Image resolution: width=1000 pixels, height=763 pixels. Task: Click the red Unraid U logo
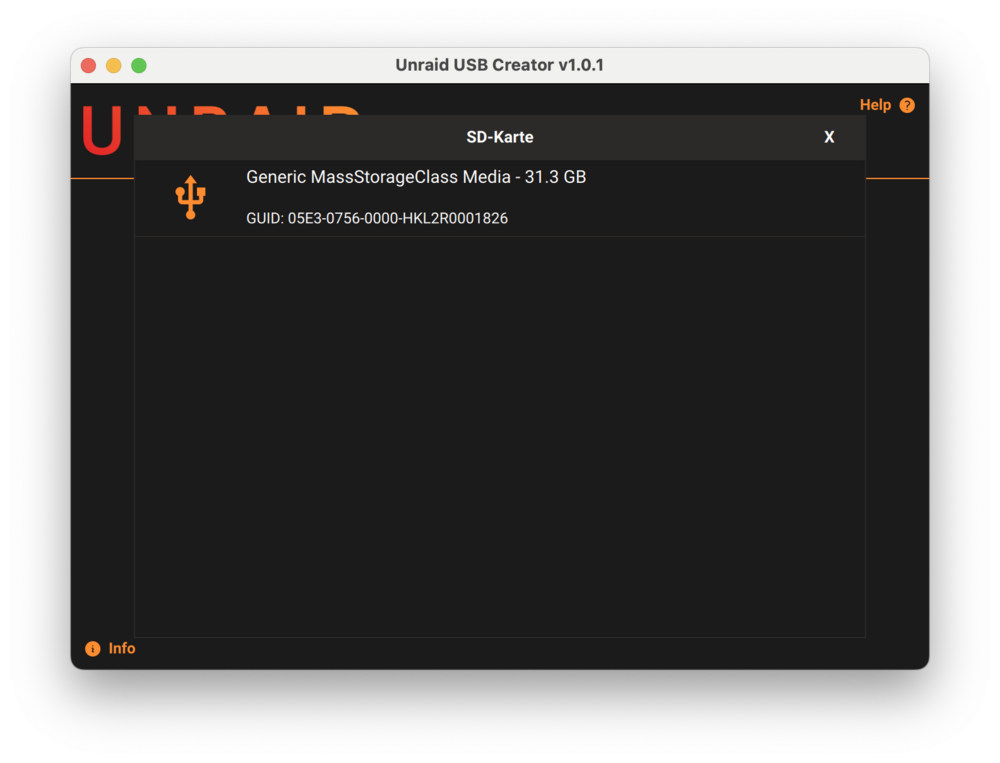[102, 130]
